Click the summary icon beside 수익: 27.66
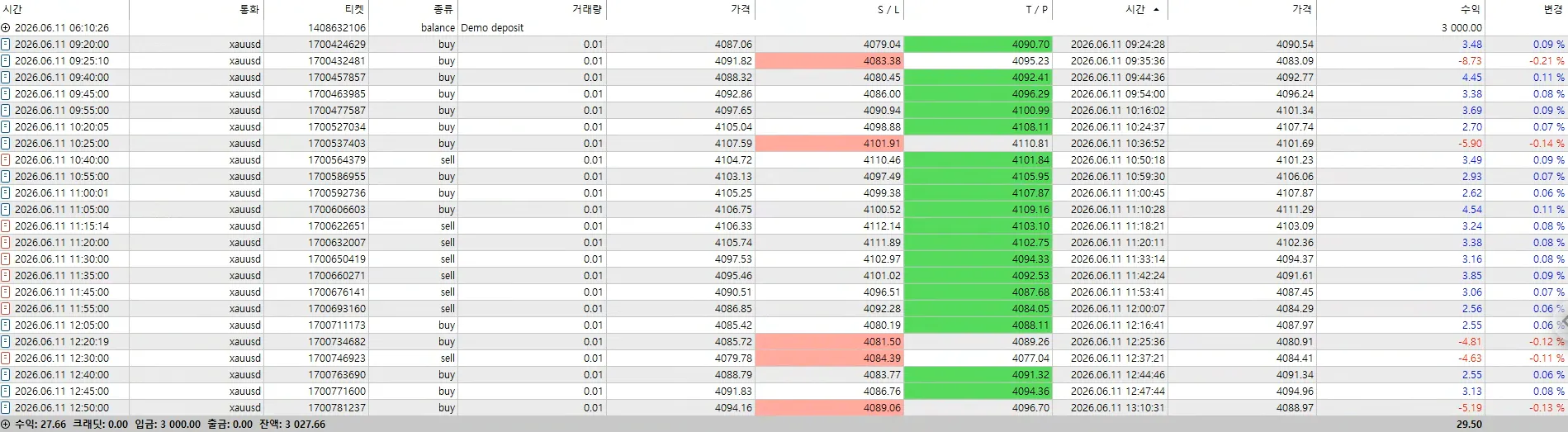The height and width of the screenshot is (432, 1568). [x=6, y=424]
